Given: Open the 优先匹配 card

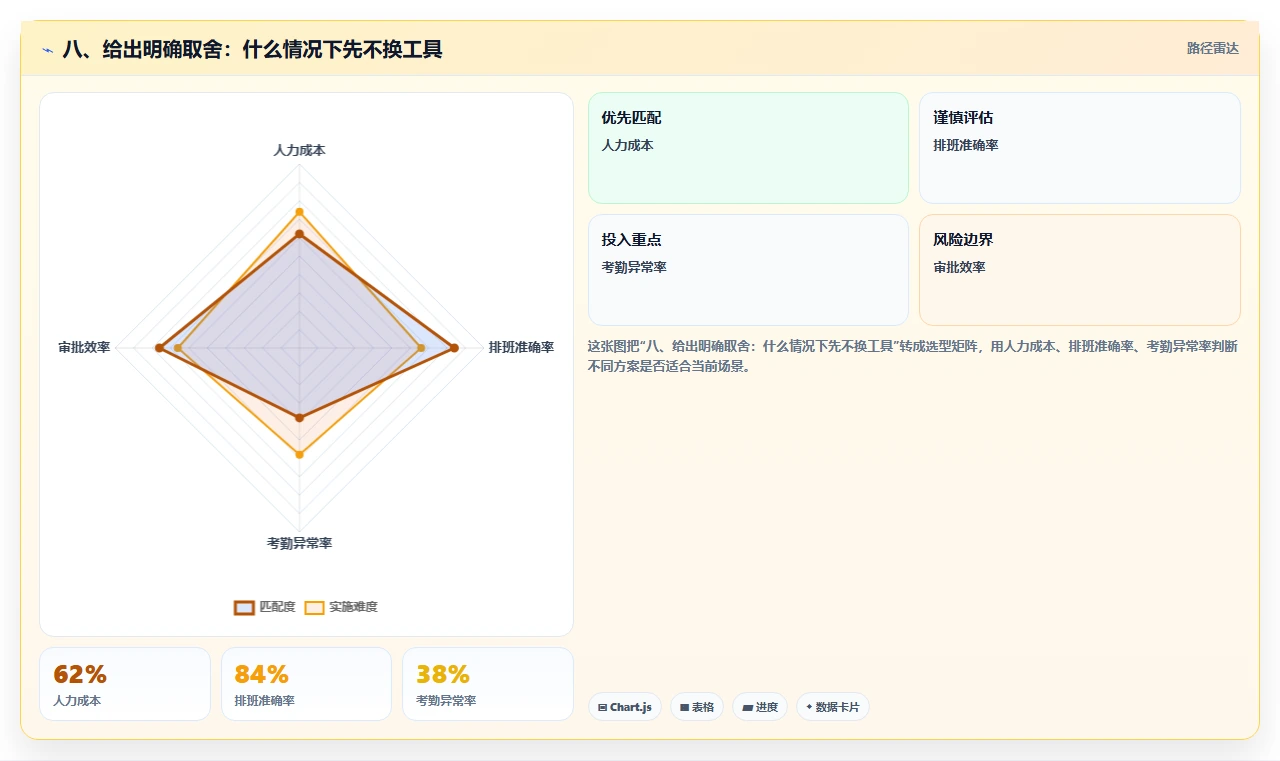Looking at the screenshot, I should pos(748,148).
